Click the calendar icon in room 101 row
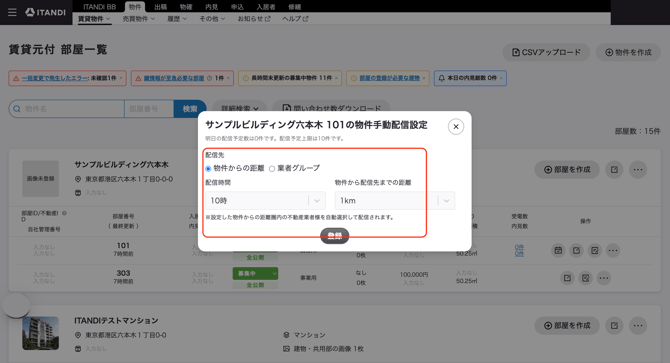Screen dimensions: 670x363 click(558, 250)
